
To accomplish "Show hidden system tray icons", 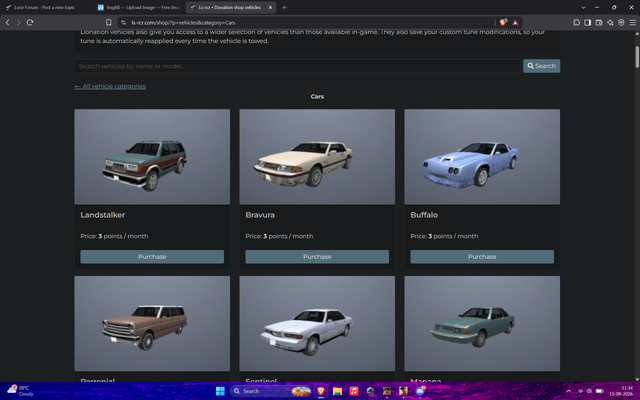I will point(569,391).
